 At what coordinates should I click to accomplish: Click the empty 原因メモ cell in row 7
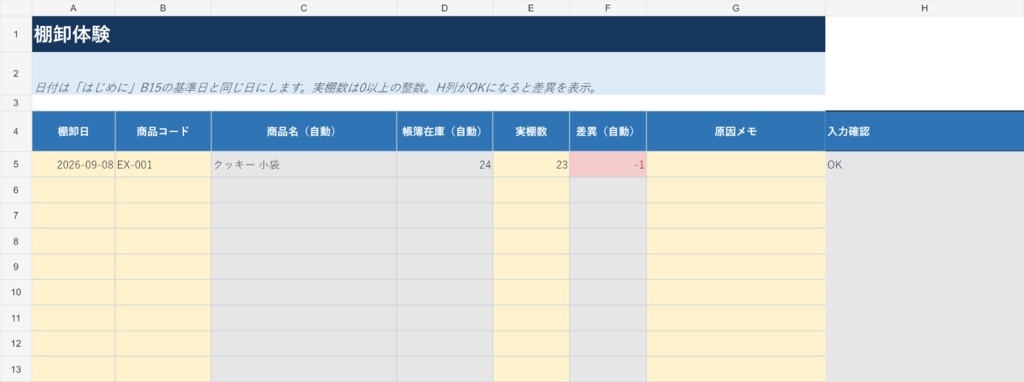pyautogui.click(x=736, y=215)
